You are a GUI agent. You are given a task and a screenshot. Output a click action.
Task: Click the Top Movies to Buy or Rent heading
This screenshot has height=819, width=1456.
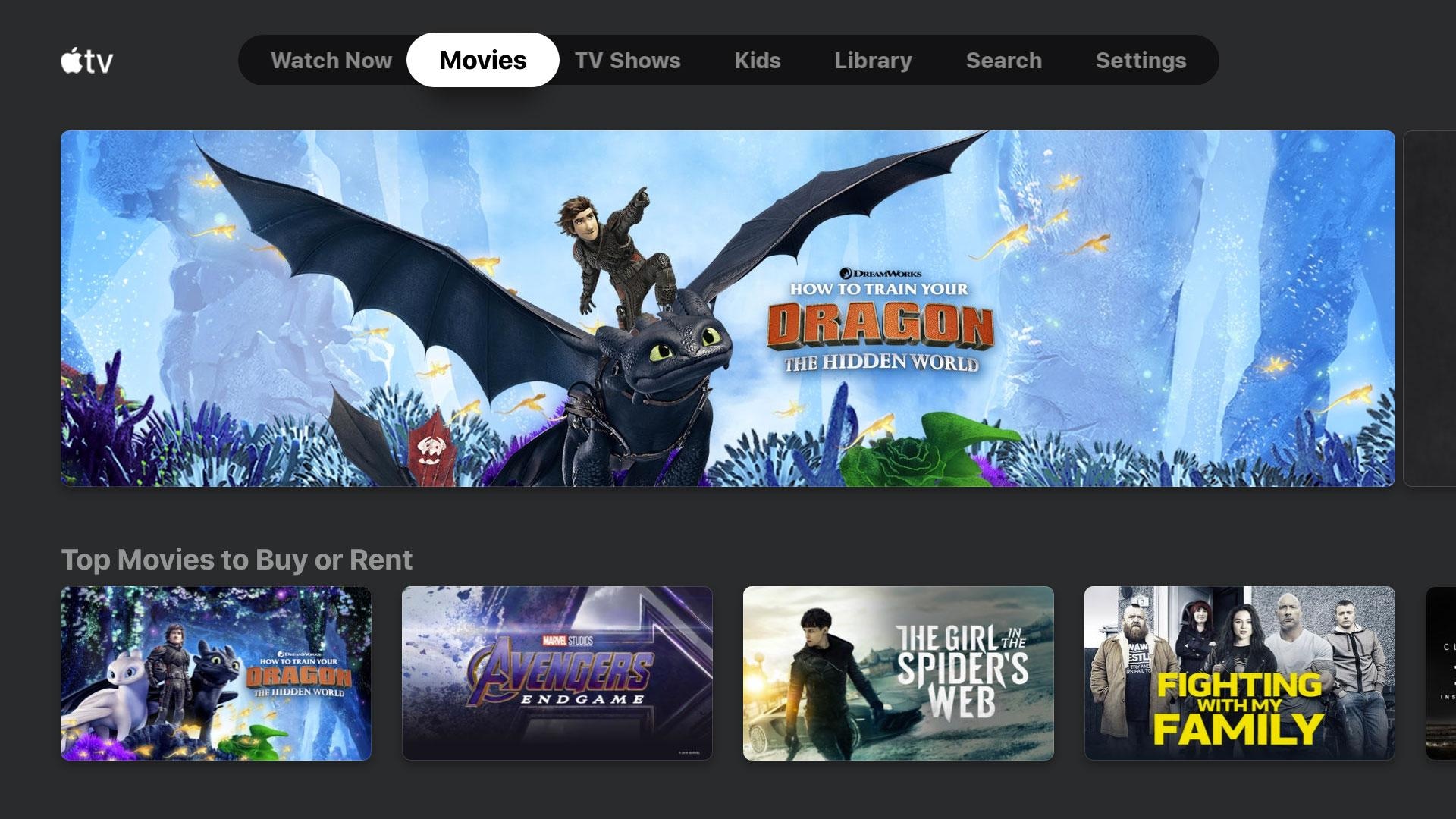tap(237, 560)
